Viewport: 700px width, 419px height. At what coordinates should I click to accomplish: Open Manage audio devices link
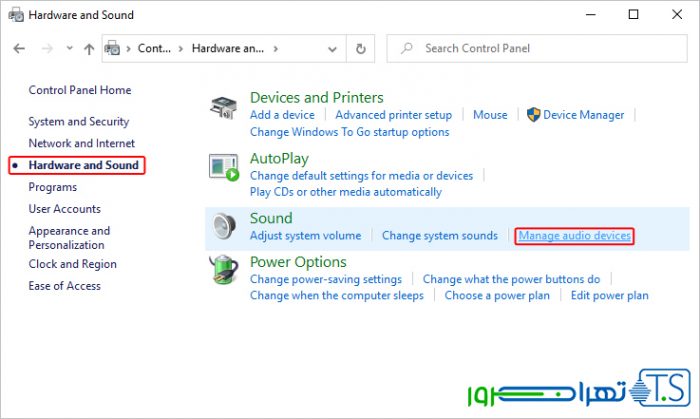click(575, 236)
